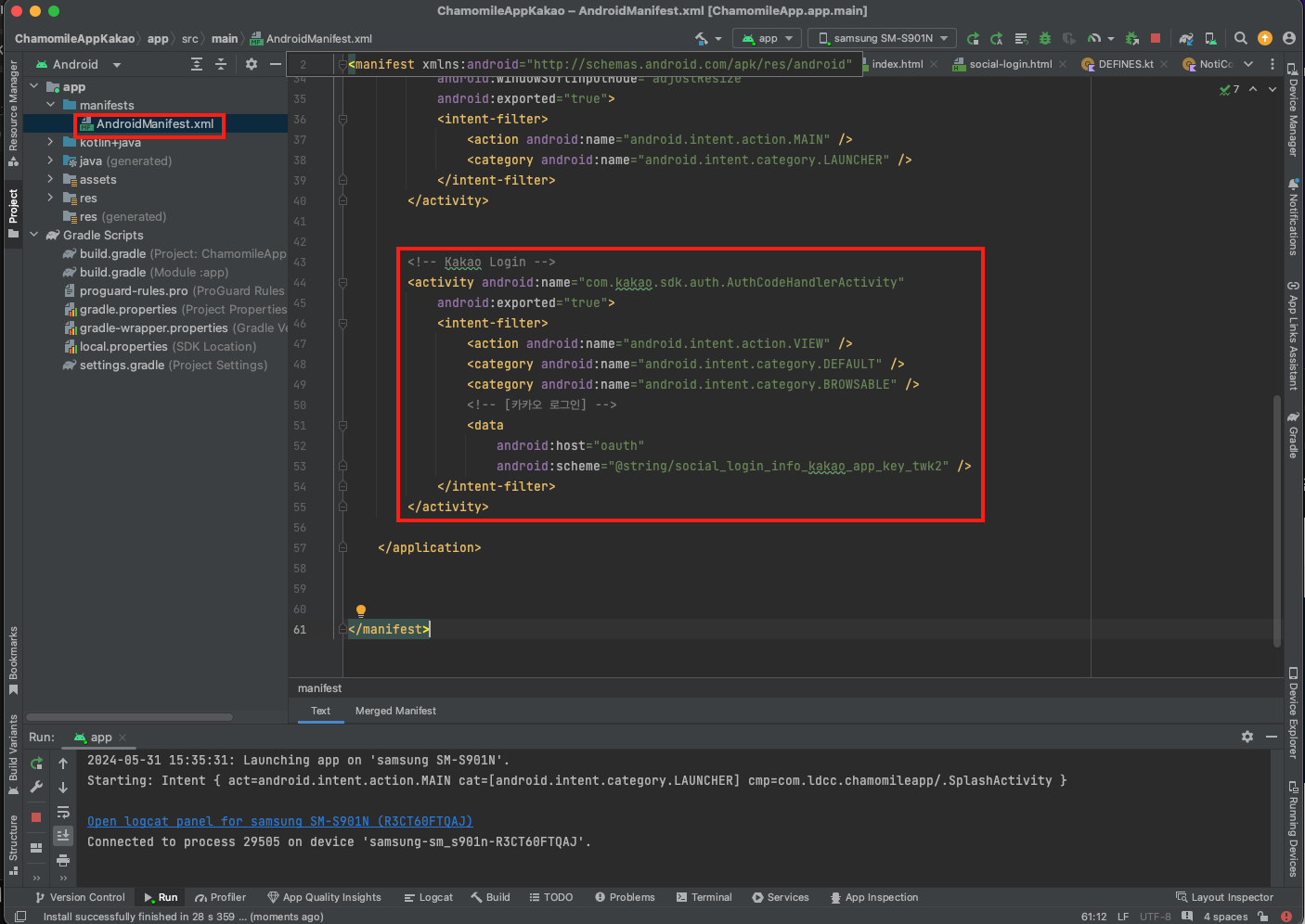Open project panel settings gear
This screenshot has width=1305, height=924.
(x=251, y=64)
